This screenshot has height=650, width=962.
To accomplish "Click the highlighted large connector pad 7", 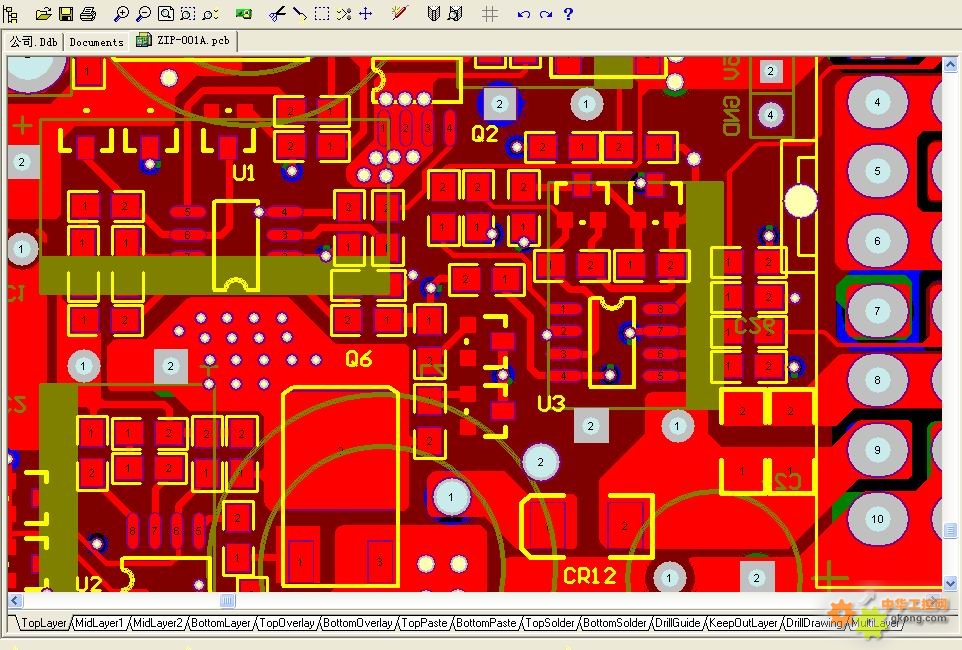I will pyautogui.click(x=877, y=311).
